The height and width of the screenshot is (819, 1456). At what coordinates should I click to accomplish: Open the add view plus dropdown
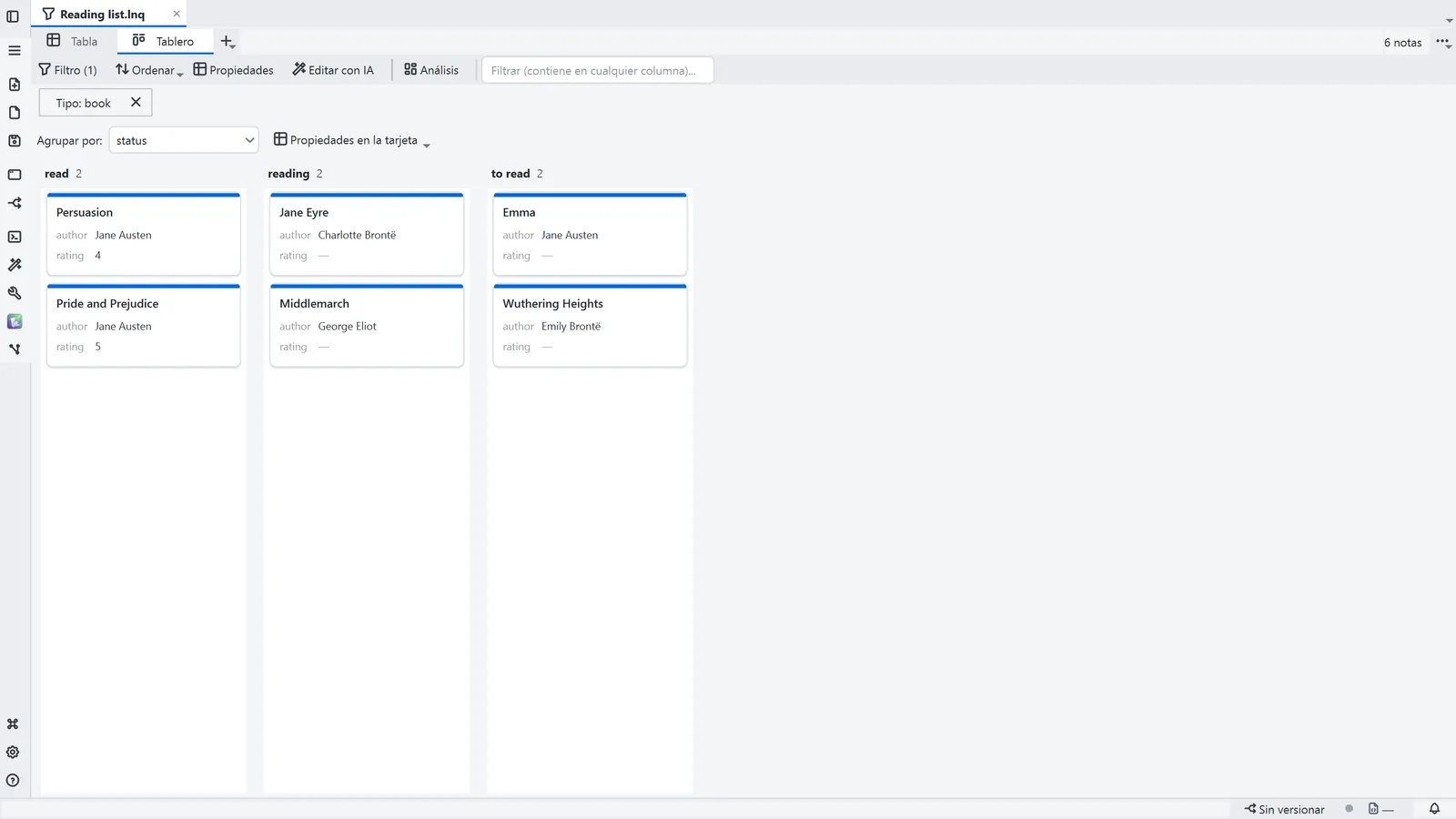pos(227,42)
